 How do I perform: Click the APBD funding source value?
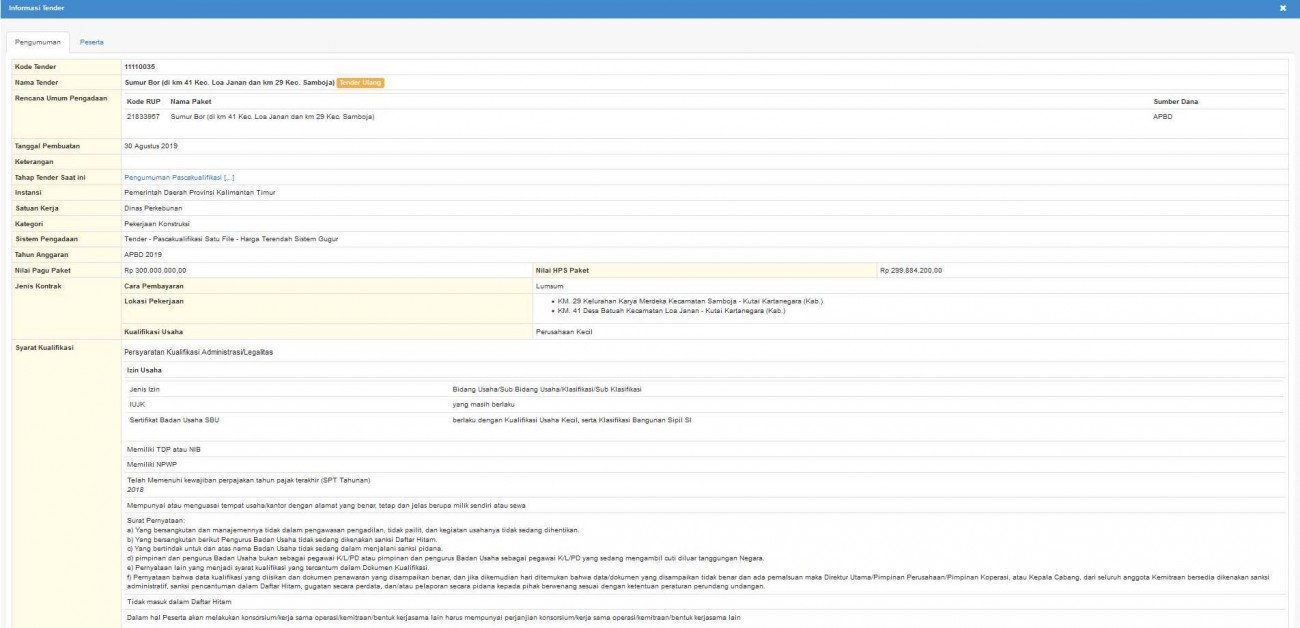(1162, 117)
